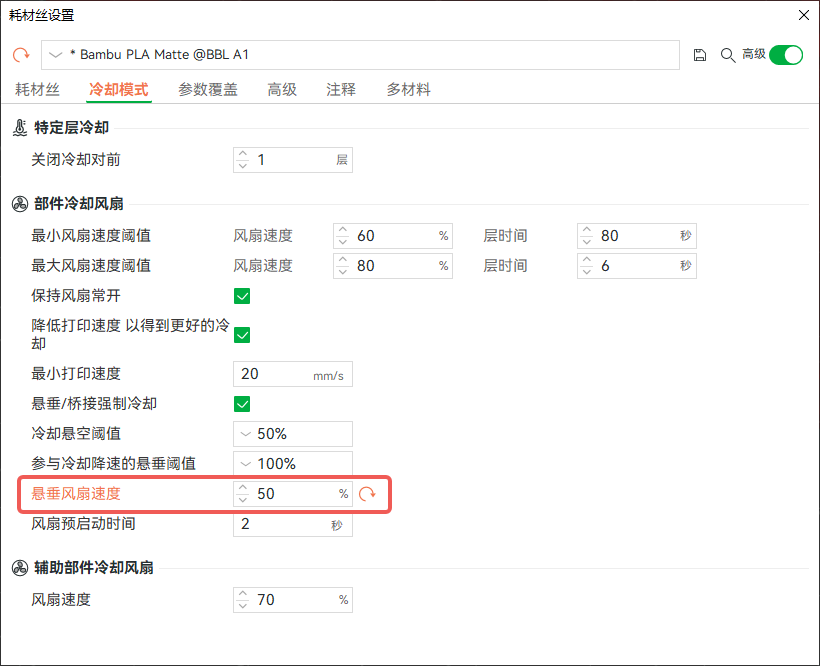Screen dimensions: 820x666
Task: Click the 参与冷却降速的悬垂阈值 label
Action: [x=113, y=464]
